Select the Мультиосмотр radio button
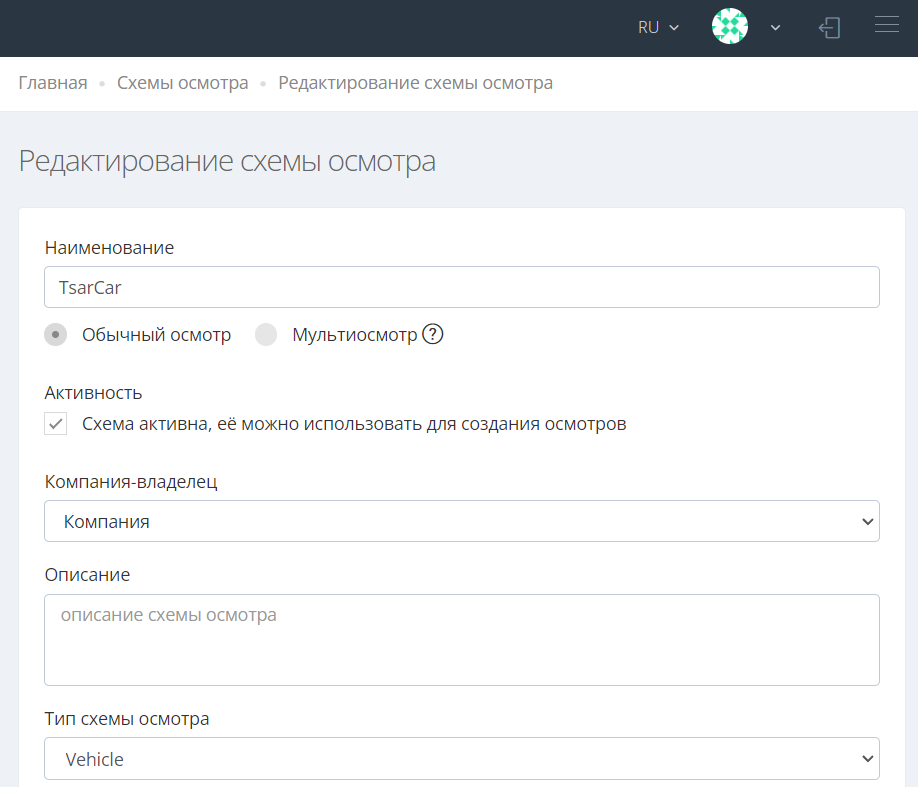The height and width of the screenshot is (787, 918). click(266, 335)
